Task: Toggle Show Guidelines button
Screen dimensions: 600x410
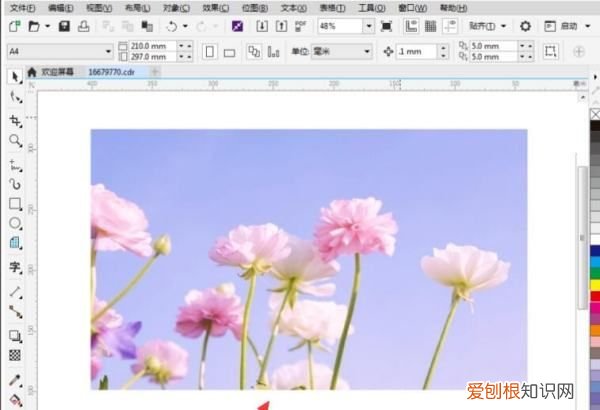Action: click(x=450, y=26)
